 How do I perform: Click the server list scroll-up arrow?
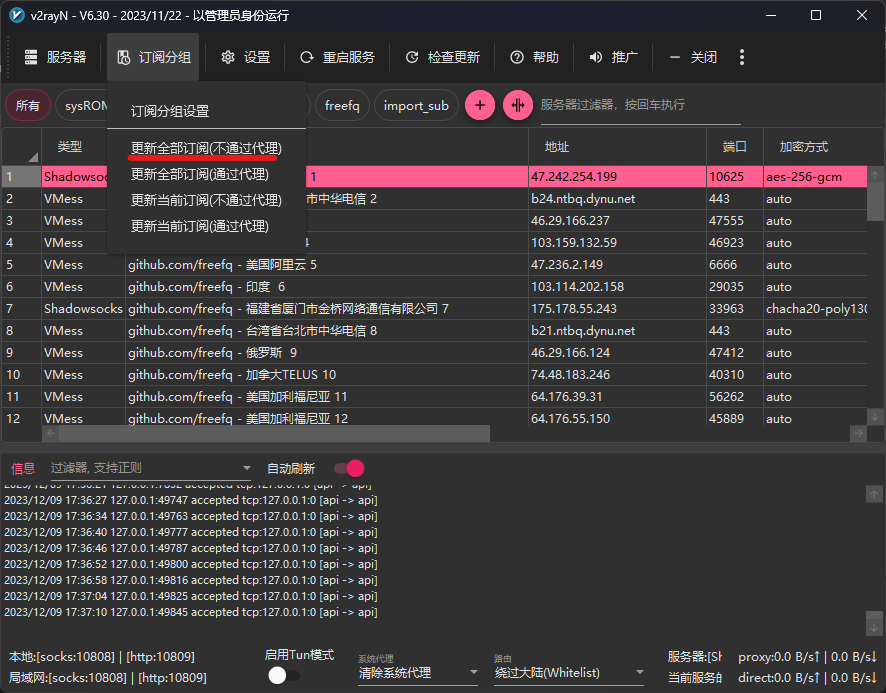pos(875,175)
